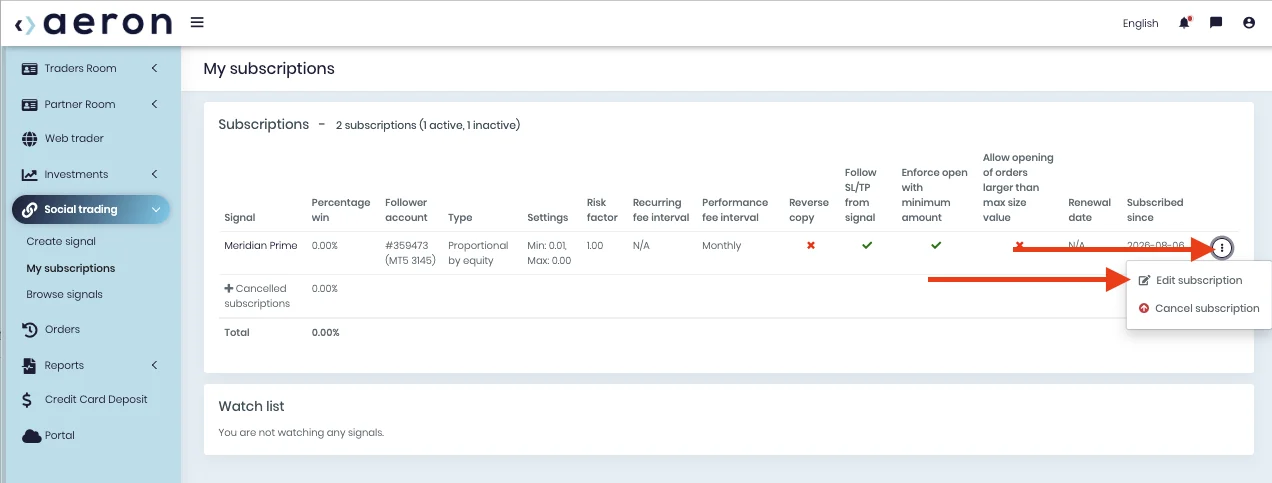The height and width of the screenshot is (483, 1272).
Task: Click the Total row label
Action: pyautogui.click(x=237, y=332)
